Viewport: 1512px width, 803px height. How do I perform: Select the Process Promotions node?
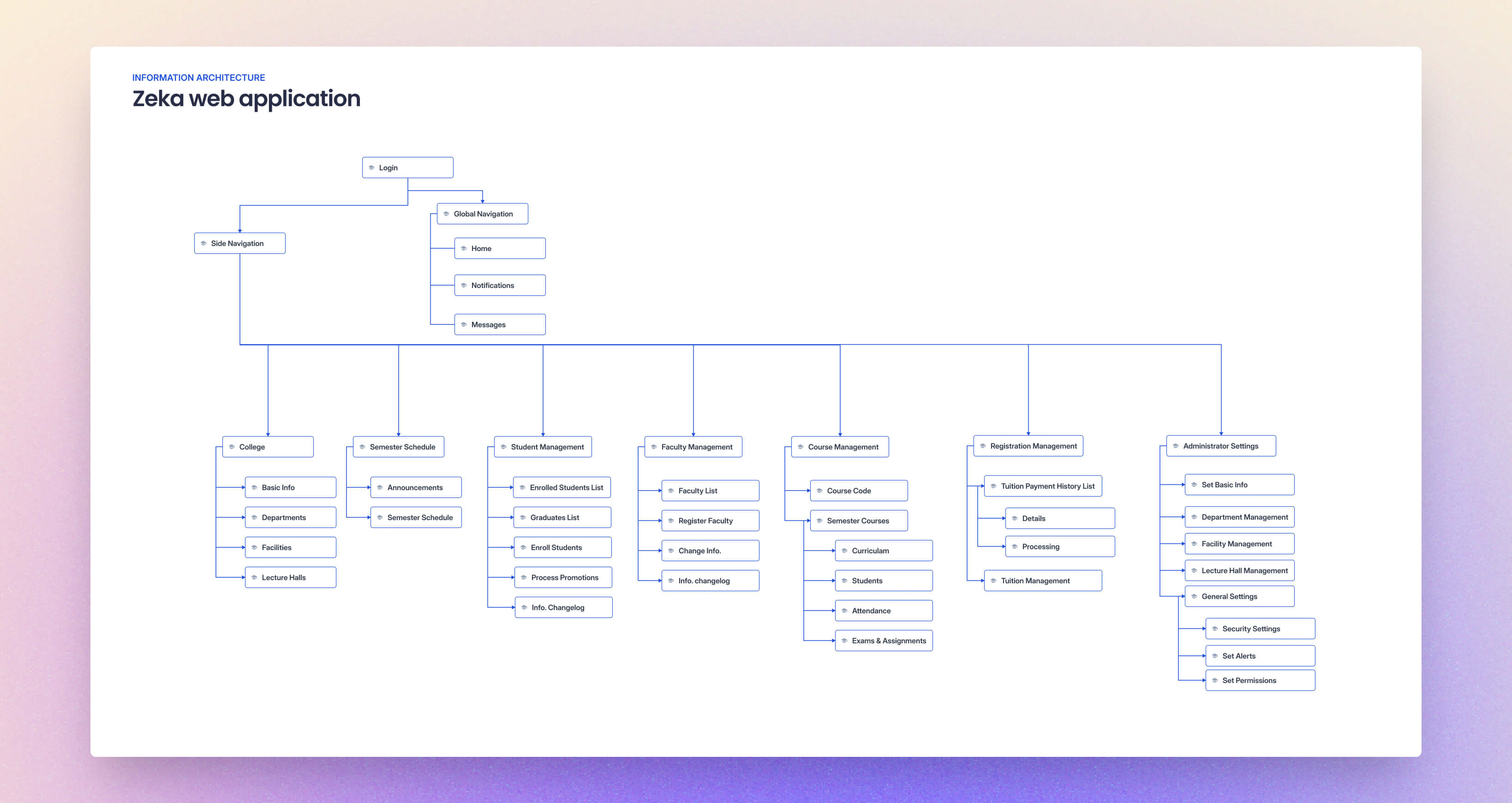tap(563, 578)
